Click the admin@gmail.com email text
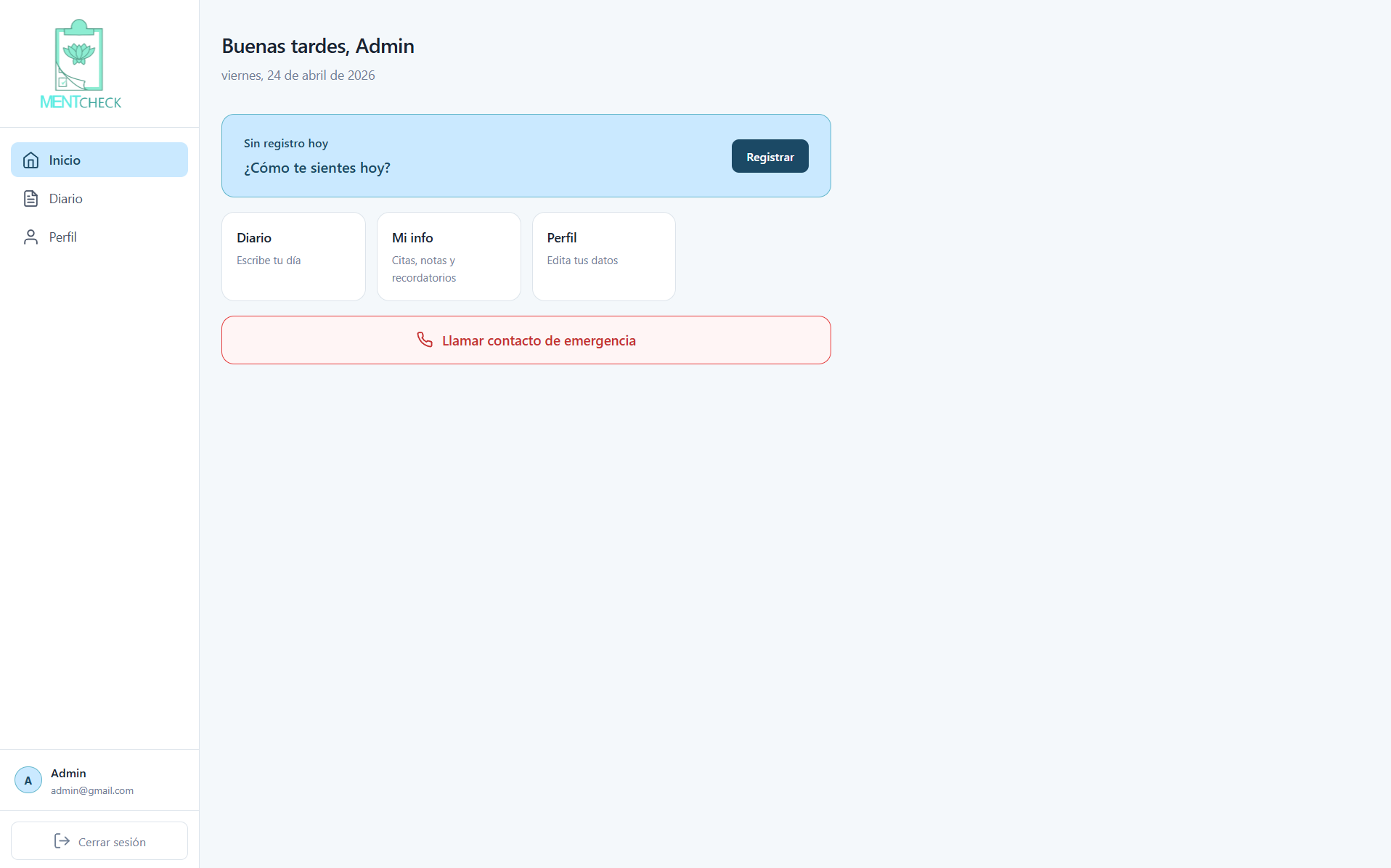Image resolution: width=1391 pixels, height=868 pixels. [91, 790]
